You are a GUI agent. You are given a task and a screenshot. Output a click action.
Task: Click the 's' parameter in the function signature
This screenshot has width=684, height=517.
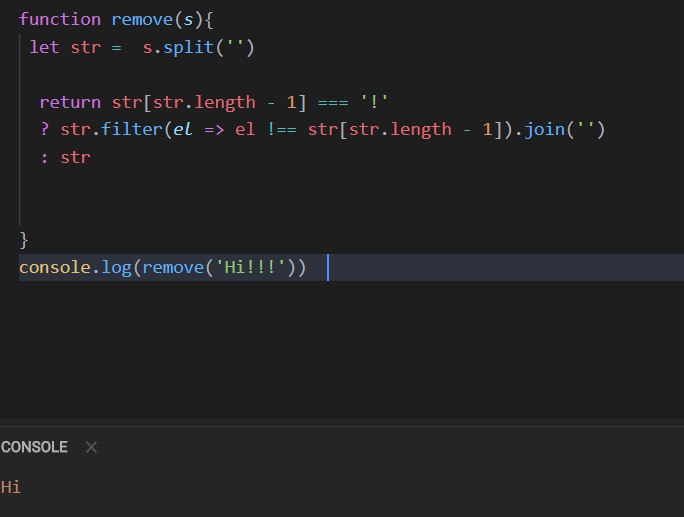pos(188,20)
